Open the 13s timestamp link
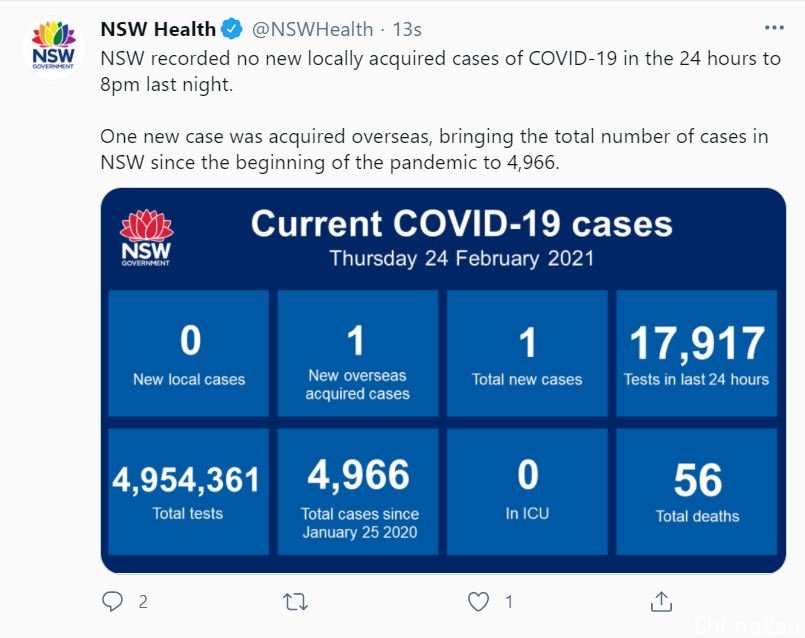Viewport: 805px width, 638px height. coord(407,29)
